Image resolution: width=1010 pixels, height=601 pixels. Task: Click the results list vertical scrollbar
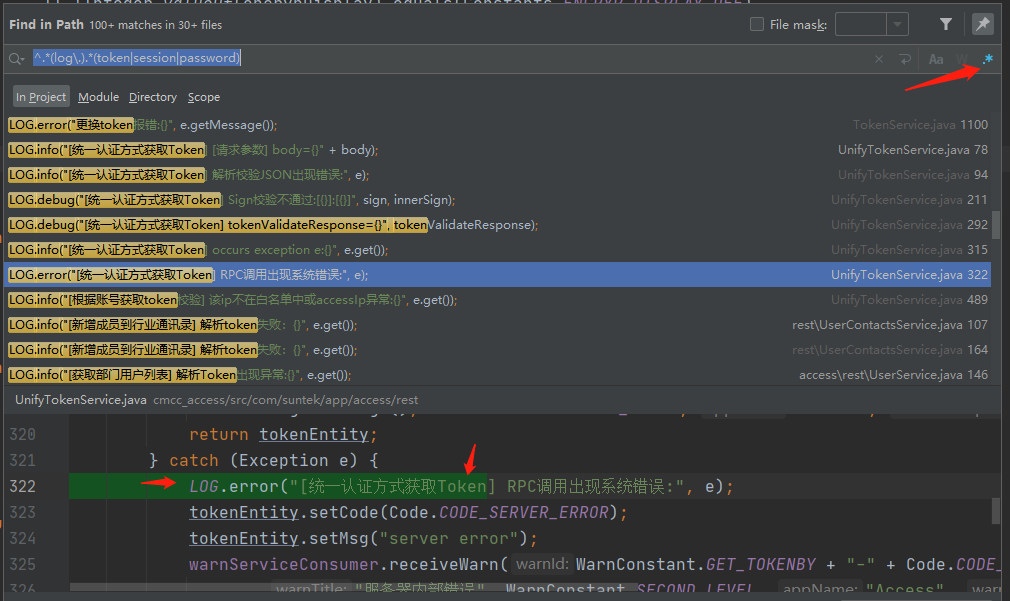click(x=996, y=225)
